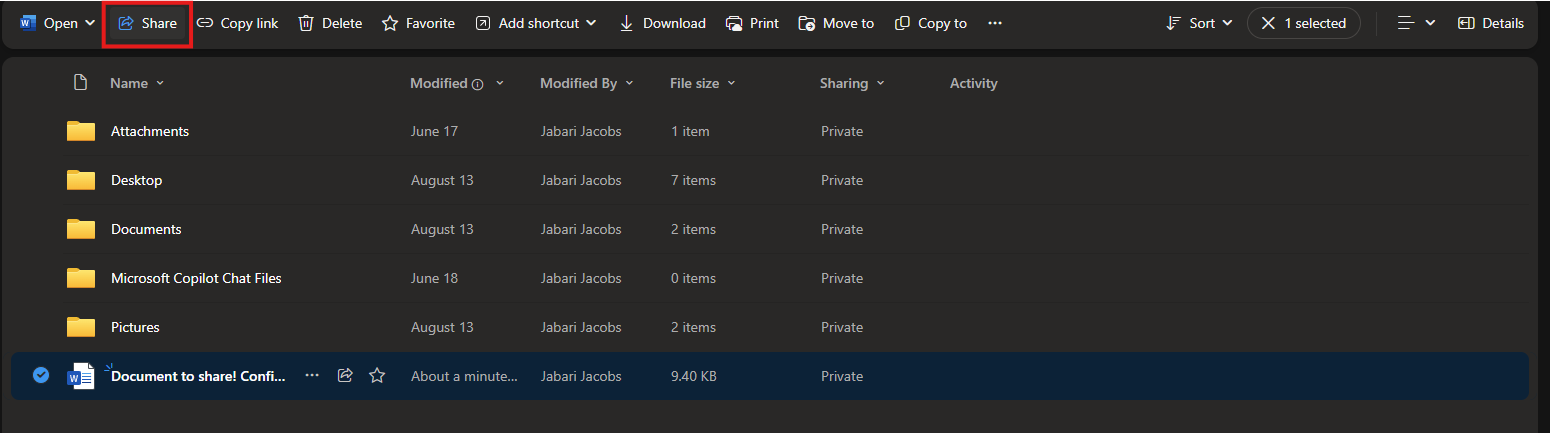This screenshot has height=433, width=1550.
Task: Copy link to the selected file
Action: [237, 23]
